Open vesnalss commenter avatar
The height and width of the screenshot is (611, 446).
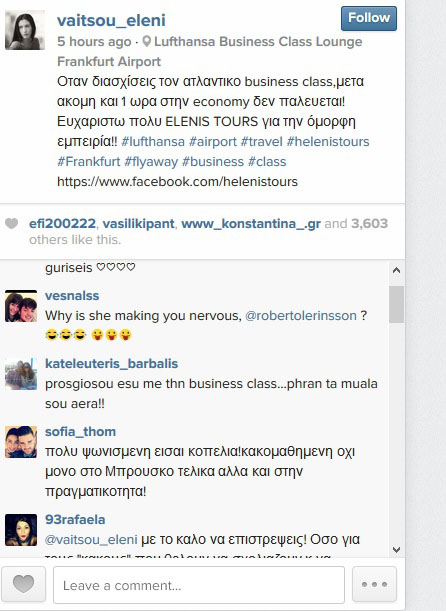(x=21, y=306)
